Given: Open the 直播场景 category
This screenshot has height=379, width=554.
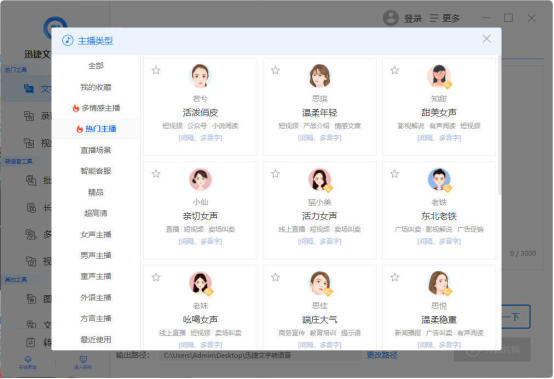Looking at the screenshot, I should [x=96, y=150].
